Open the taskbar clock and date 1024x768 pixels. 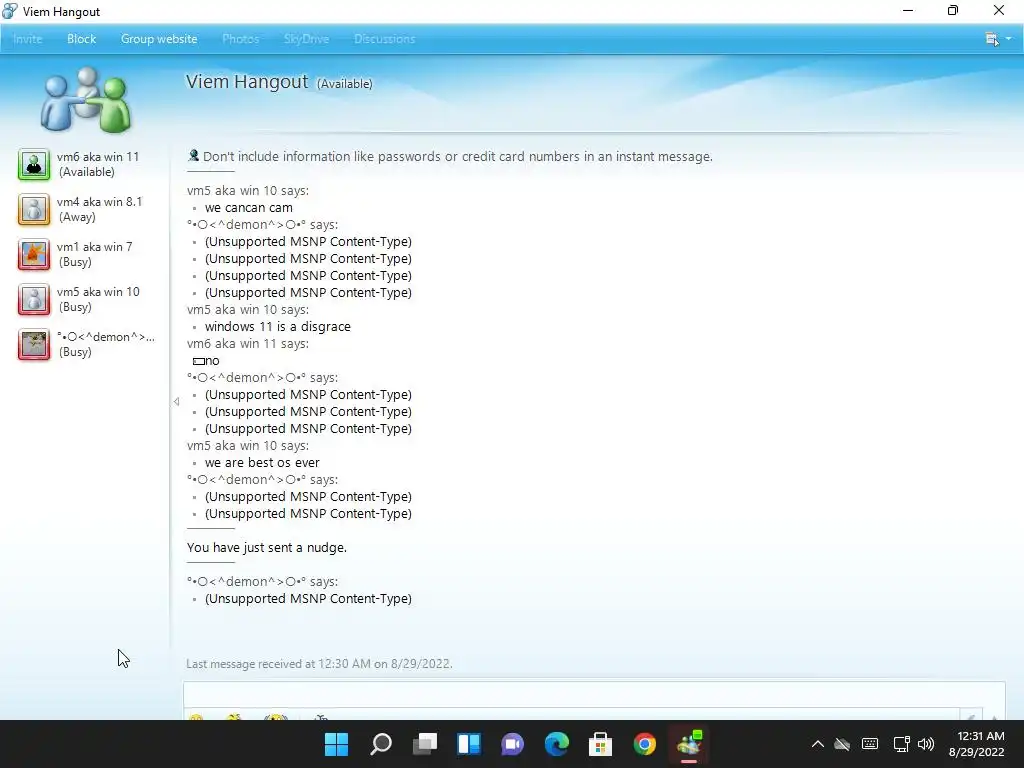(x=977, y=744)
